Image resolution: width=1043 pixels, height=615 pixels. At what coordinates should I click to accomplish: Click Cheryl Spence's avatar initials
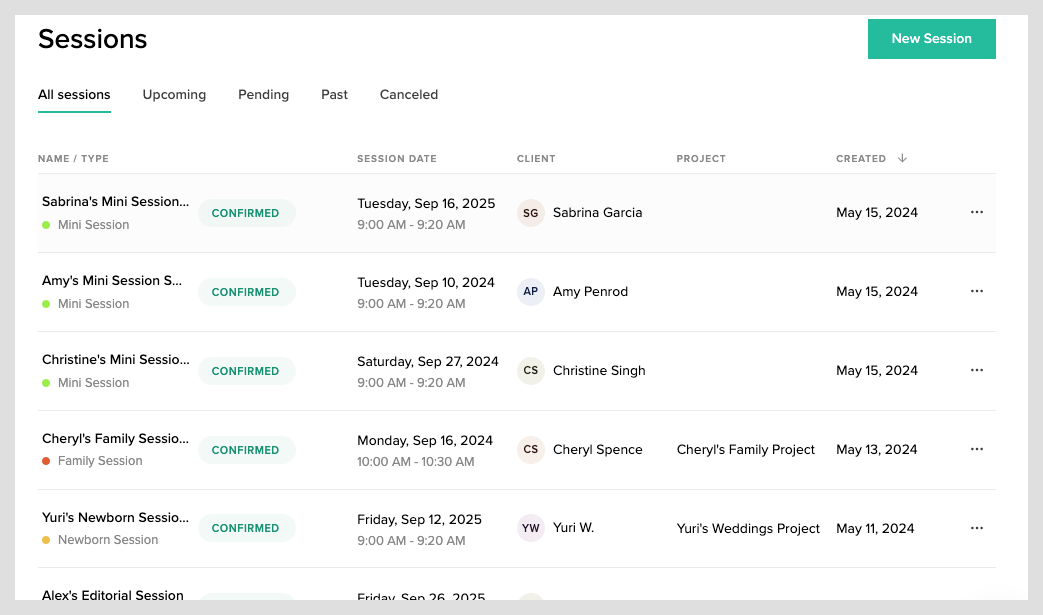click(x=530, y=449)
